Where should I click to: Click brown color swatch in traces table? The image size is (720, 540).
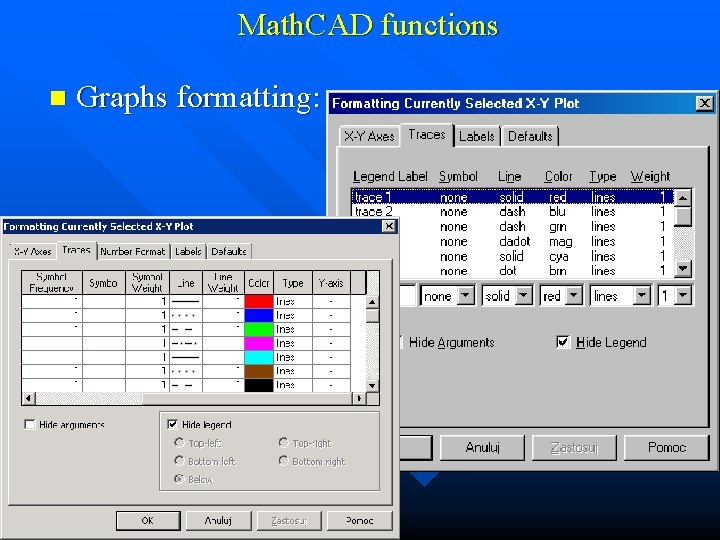pos(259,371)
